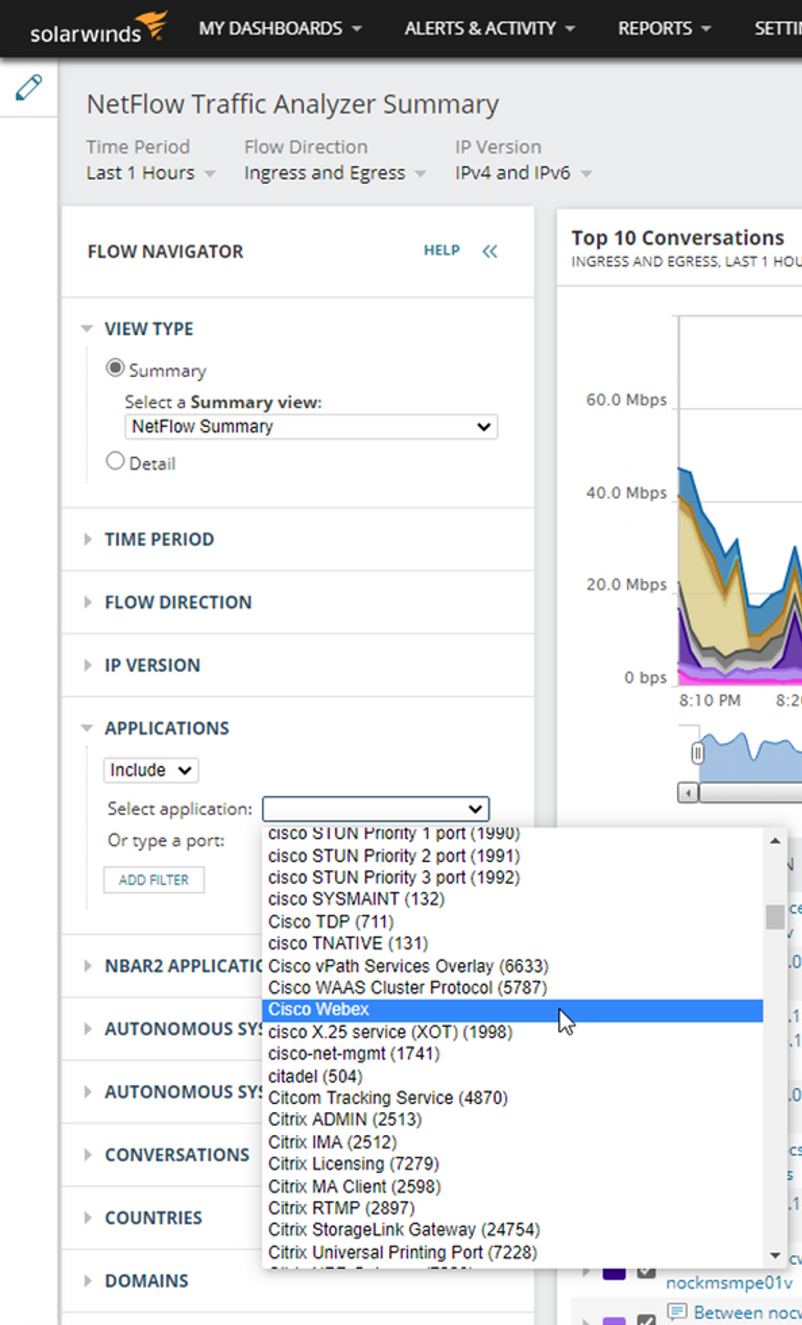Click the chart horizontal scrollbar track
The image size is (802, 1325).
pyautogui.click(x=750, y=793)
